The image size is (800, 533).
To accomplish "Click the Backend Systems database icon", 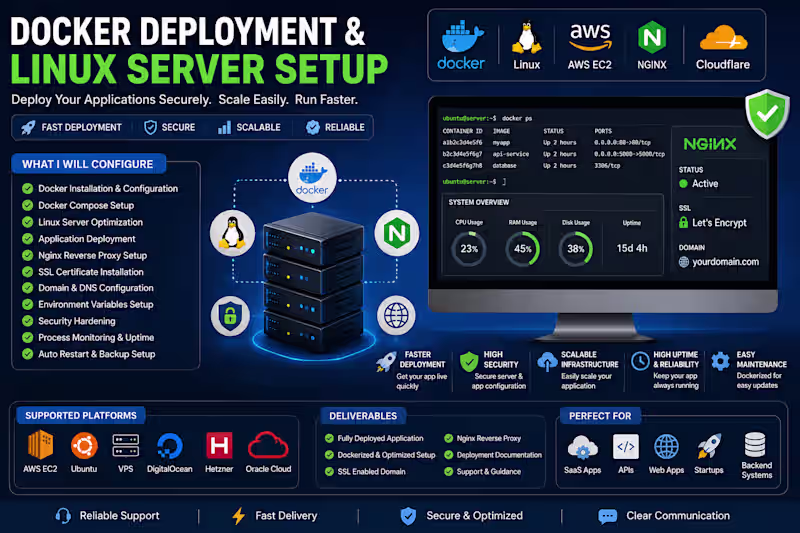I will [x=755, y=444].
